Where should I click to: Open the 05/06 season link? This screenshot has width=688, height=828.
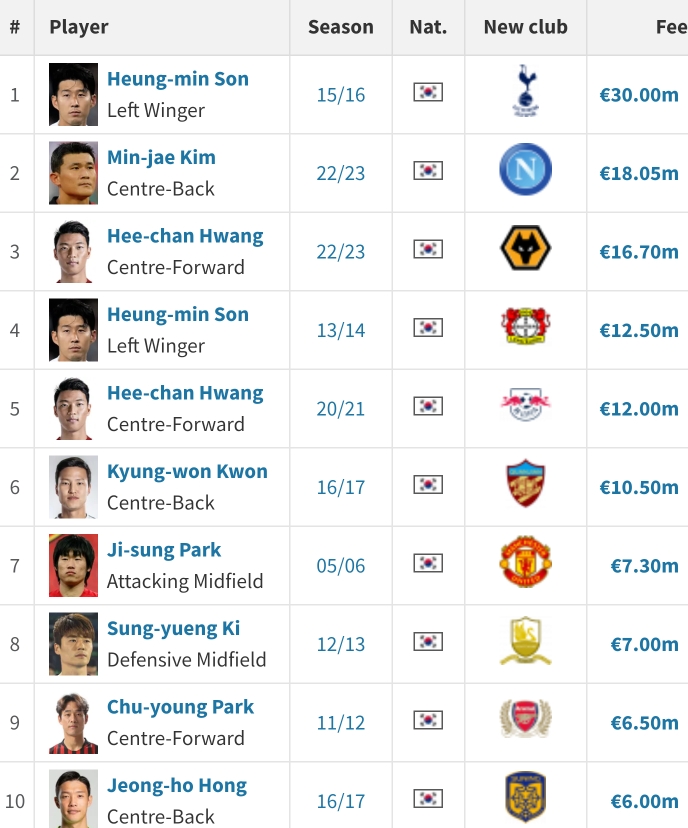coord(341,566)
